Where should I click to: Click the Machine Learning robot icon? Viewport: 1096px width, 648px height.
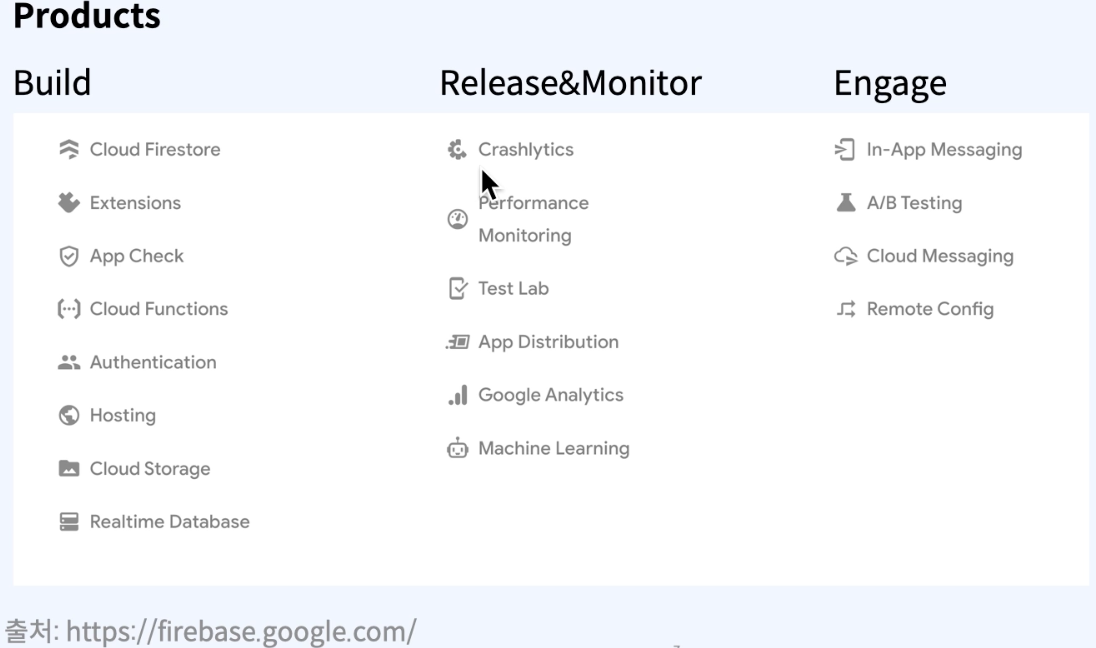click(x=457, y=448)
